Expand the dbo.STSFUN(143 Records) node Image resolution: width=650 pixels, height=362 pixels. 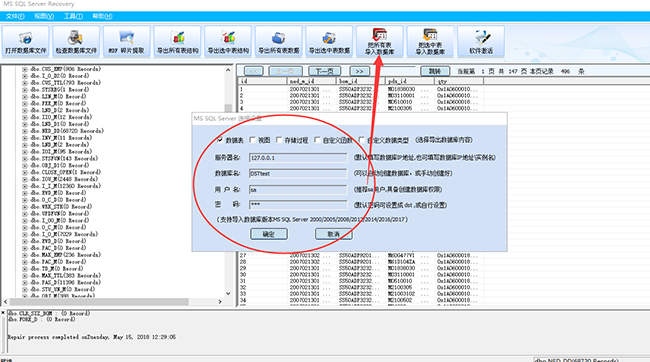click(x=25, y=158)
